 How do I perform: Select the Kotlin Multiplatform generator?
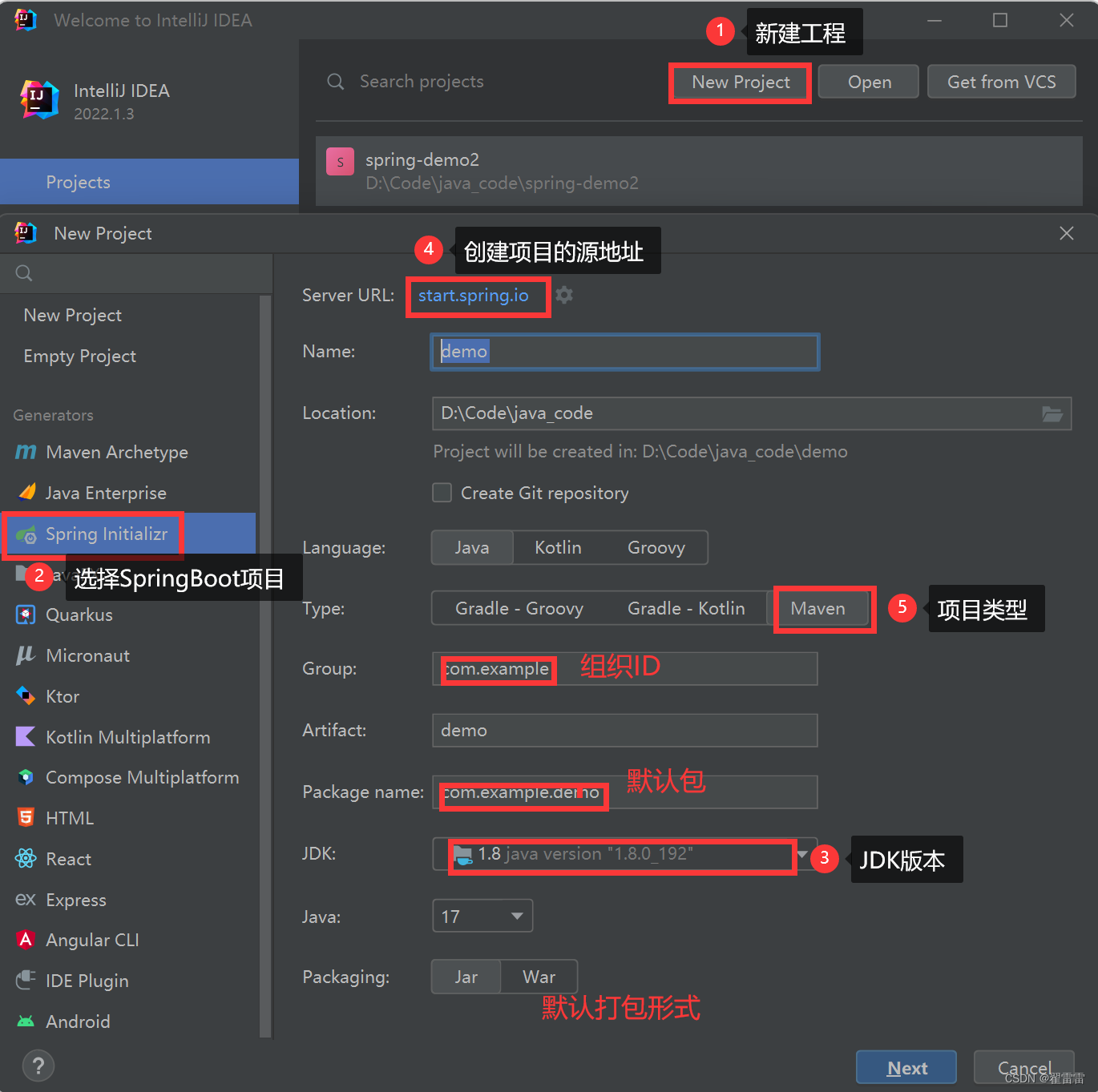[130, 737]
